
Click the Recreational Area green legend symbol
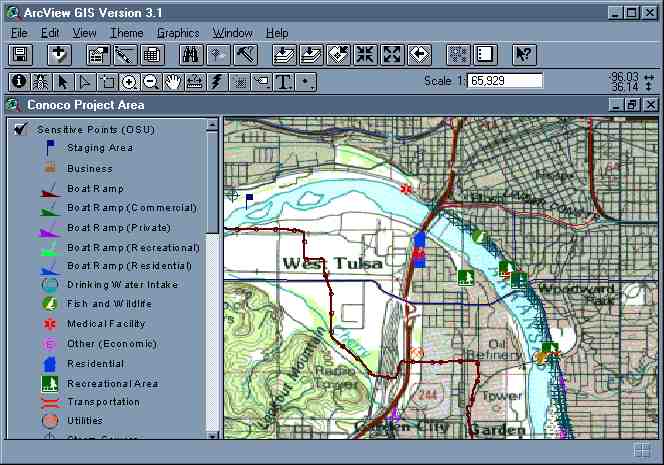pyautogui.click(x=50, y=384)
